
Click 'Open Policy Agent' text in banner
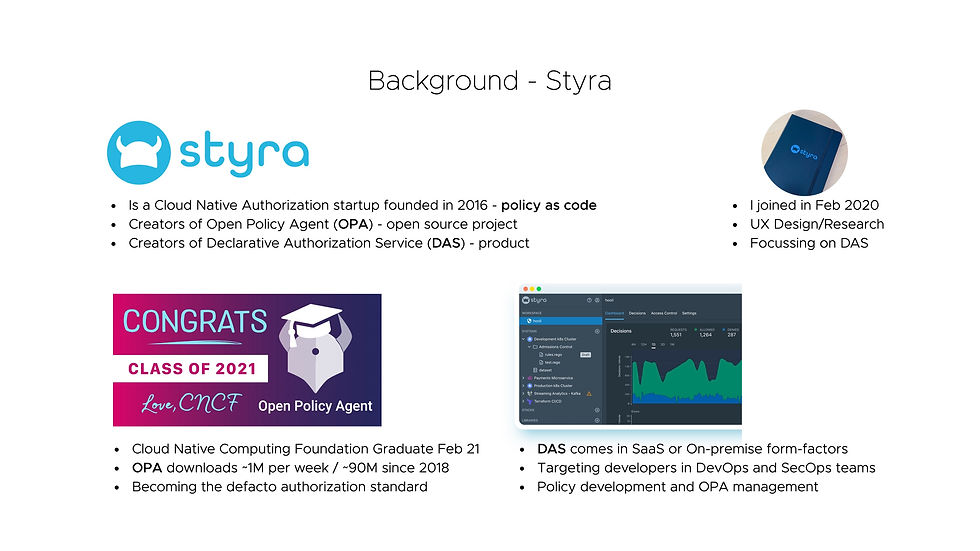click(x=315, y=406)
